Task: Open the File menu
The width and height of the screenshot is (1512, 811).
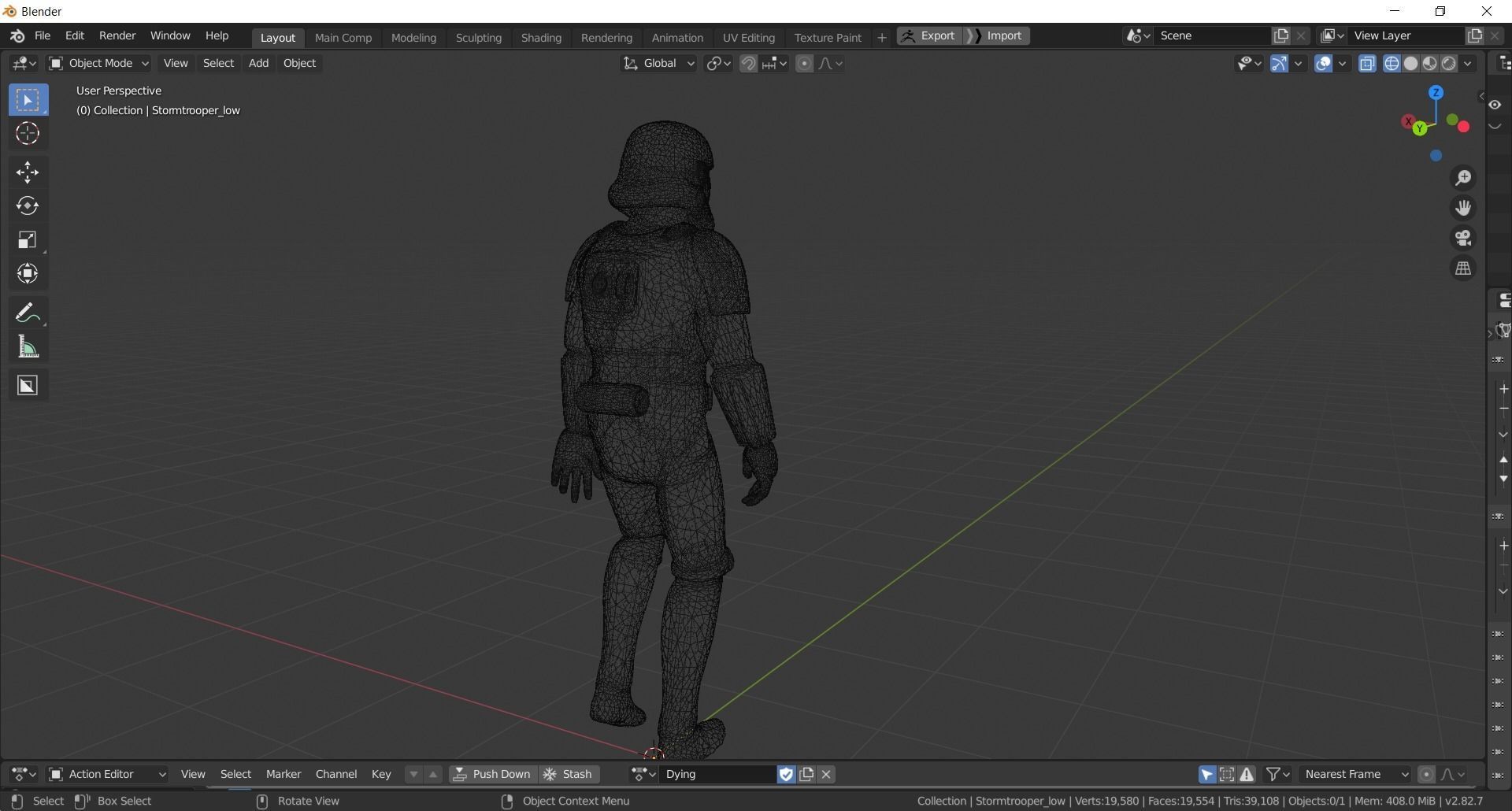Action: tap(43, 36)
